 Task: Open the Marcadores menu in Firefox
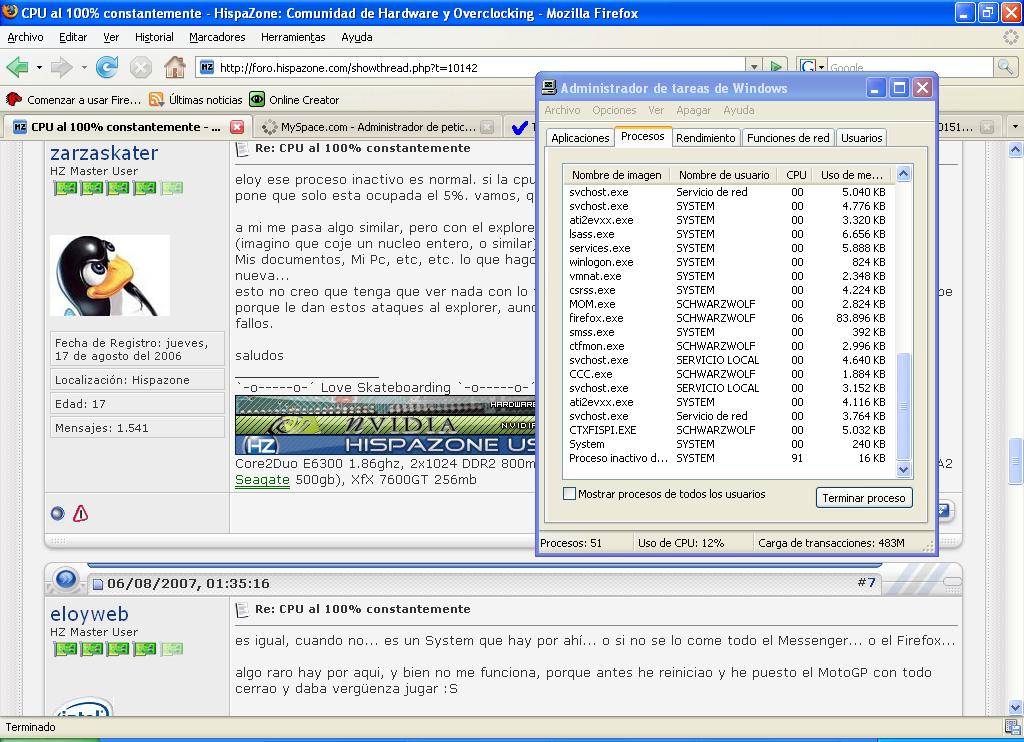click(217, 37)
